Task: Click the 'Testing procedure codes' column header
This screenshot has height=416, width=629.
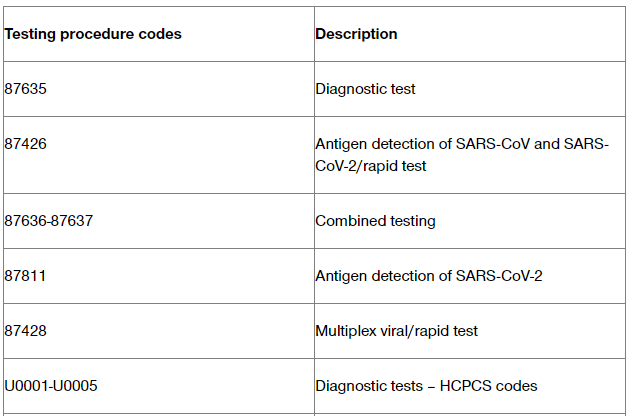Action: (93, 34)
